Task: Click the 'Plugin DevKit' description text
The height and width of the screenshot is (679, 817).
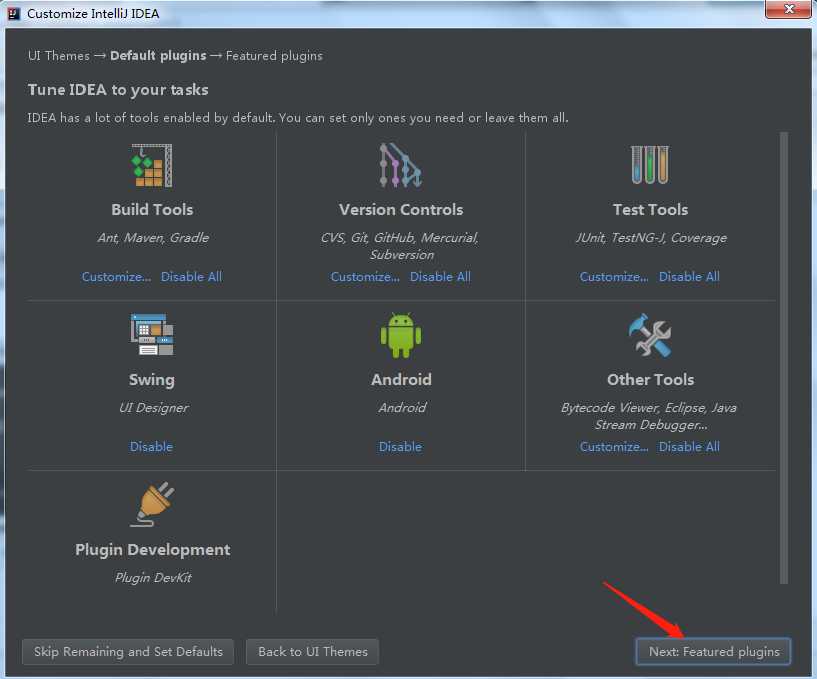Action: tap(153, 577)
